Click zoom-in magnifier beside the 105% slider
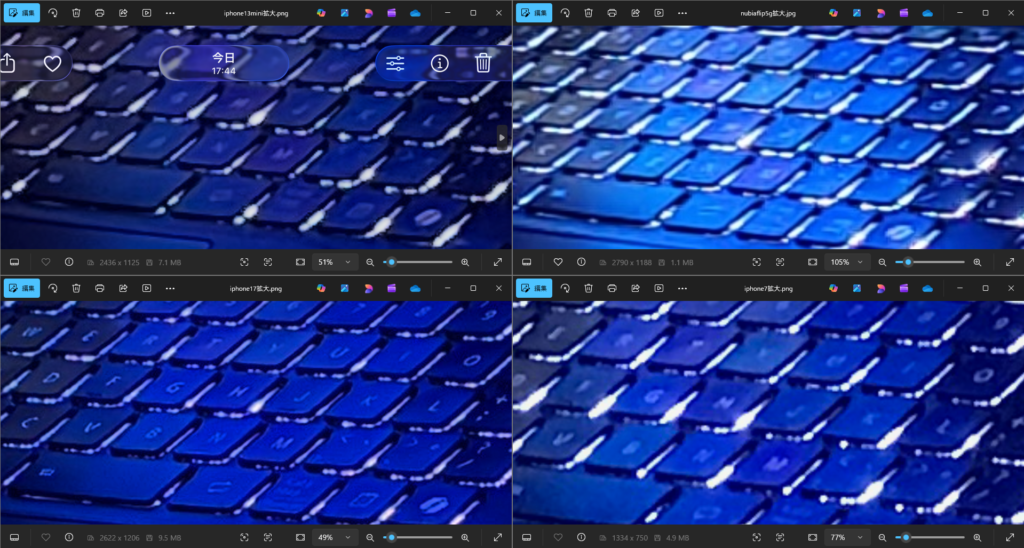The height and width of the screenshot is (548, 1024). pos(977,262)
